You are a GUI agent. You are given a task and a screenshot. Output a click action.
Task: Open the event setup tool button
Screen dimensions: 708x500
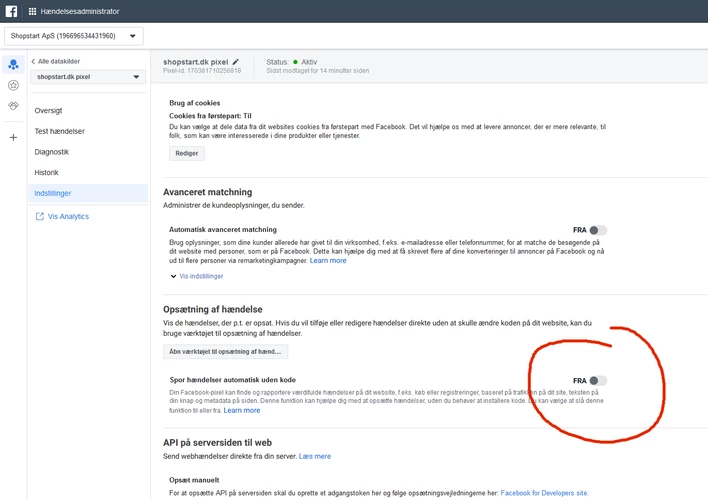(x=226, y=352)
